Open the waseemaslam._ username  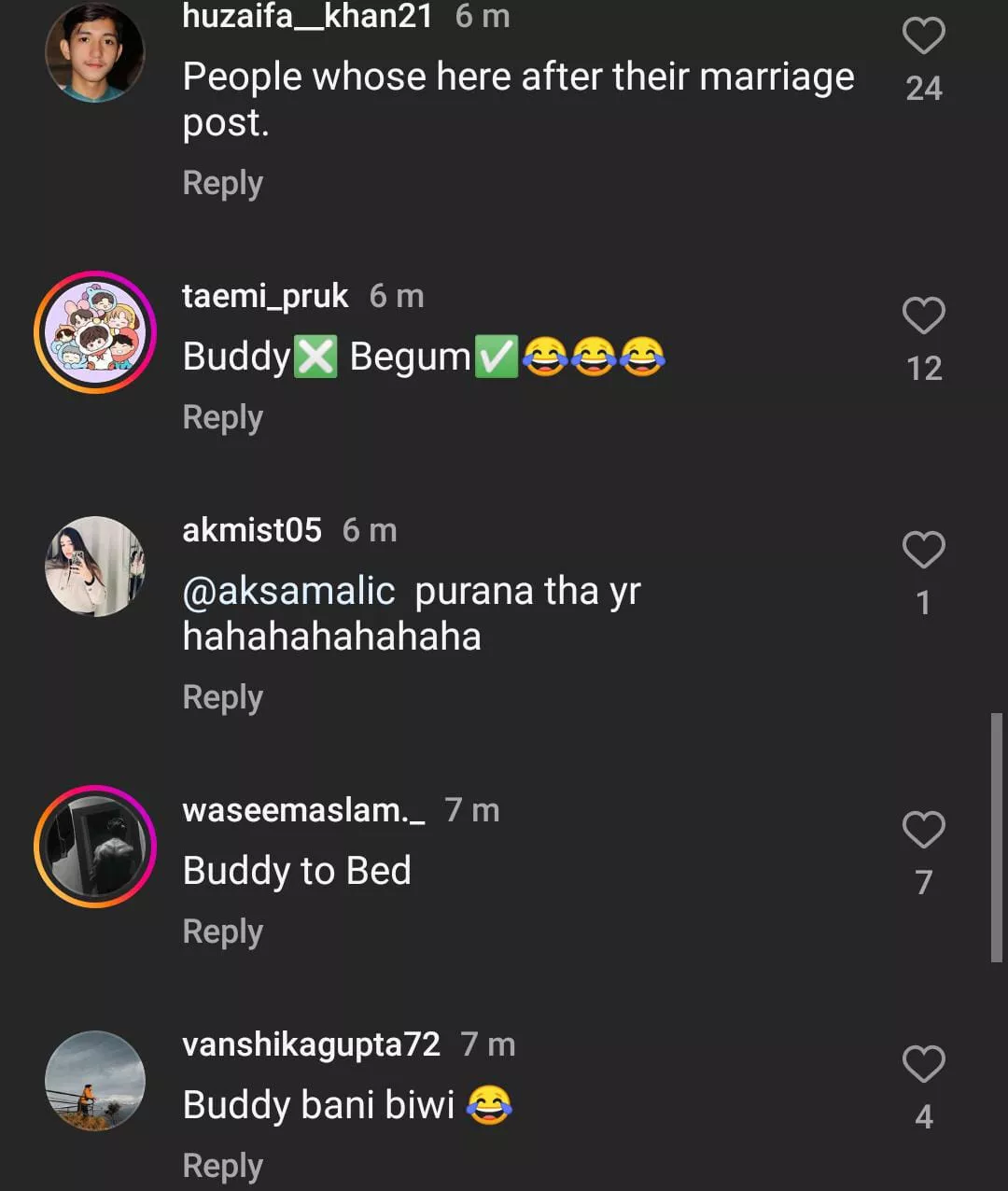(x=303, y=810)
